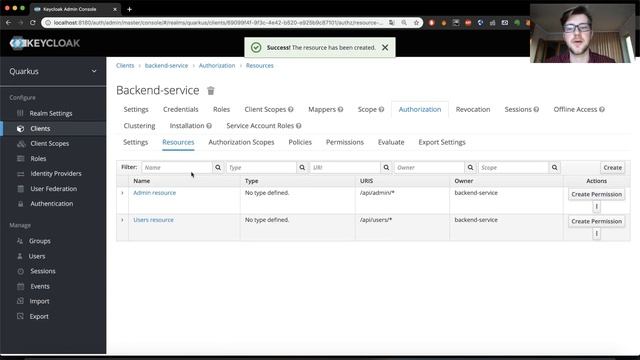Open the Export Settings sub-tab
This screenshot has width=640, height=360.
tap(442, 142)
